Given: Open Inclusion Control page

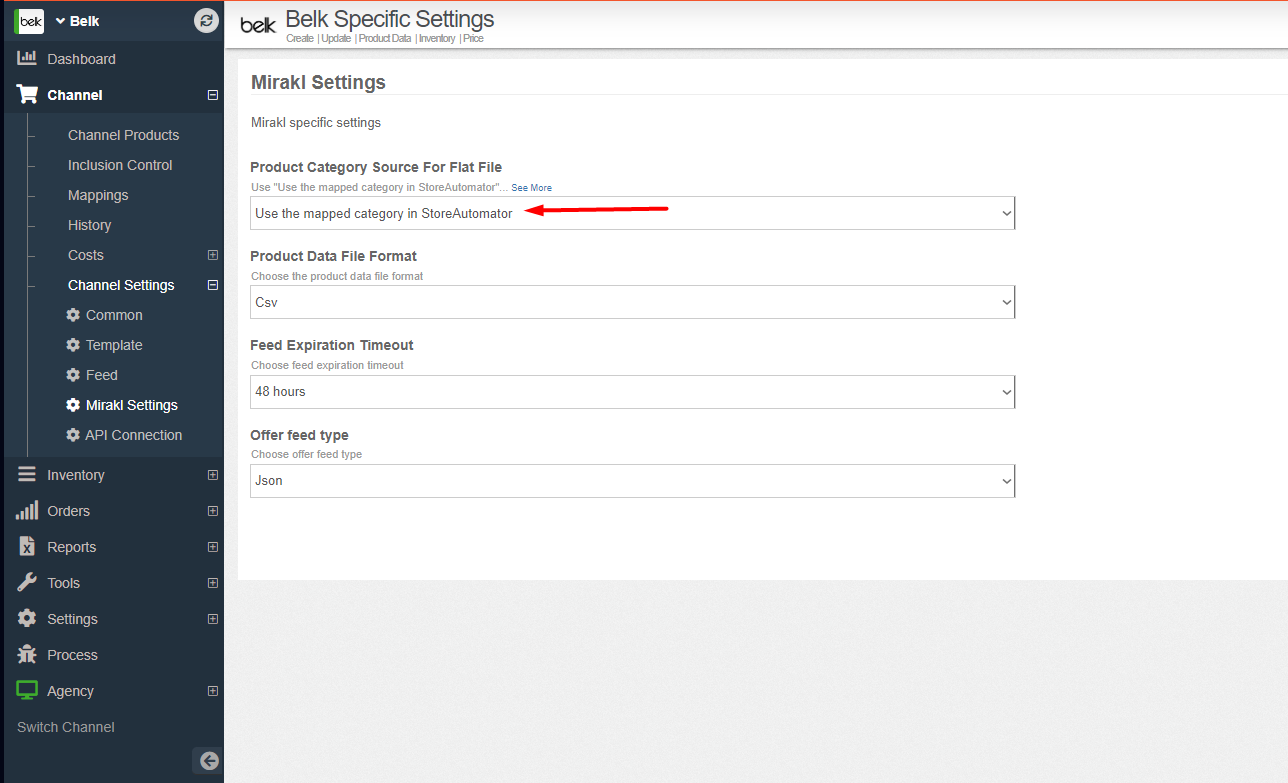Looking at the screenshot, I should 120,165.
